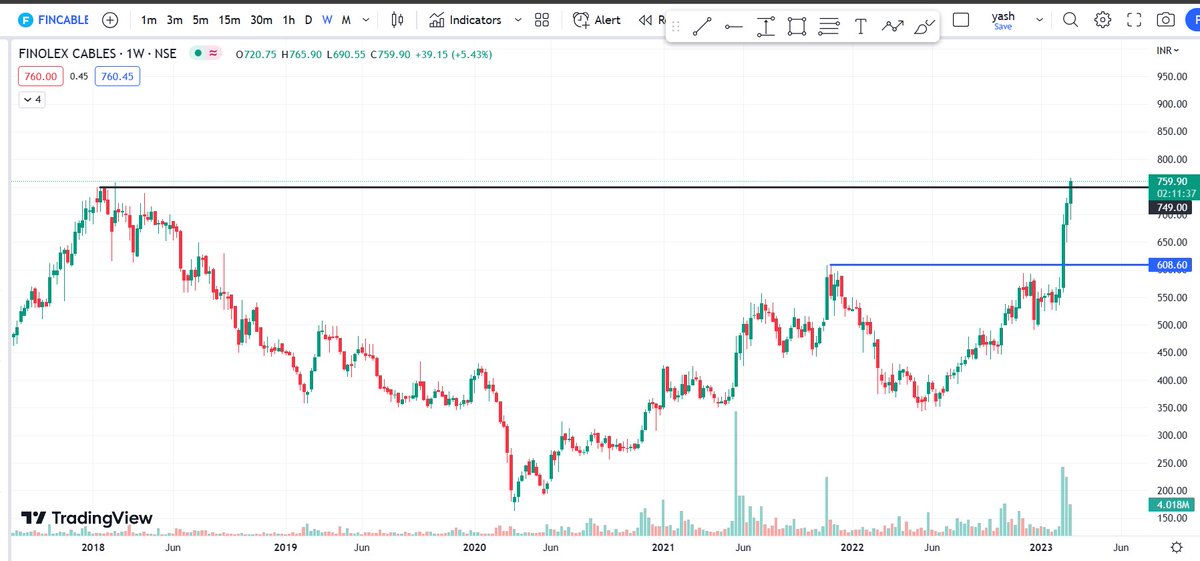The height and width of the screenshot is (561, 1200).
Task: Select the Horizontal Ray drawing tool
Action: [733, 28]
